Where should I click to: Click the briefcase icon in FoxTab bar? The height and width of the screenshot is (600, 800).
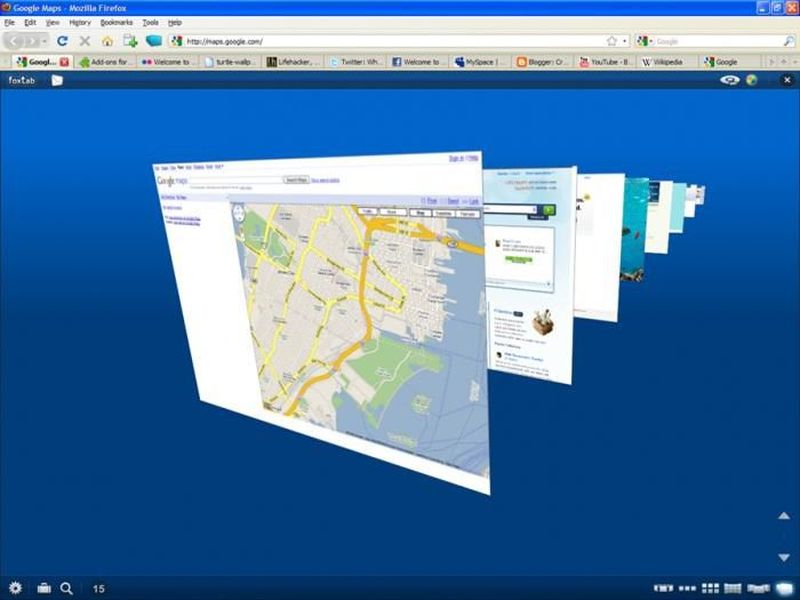pos(44,588)
